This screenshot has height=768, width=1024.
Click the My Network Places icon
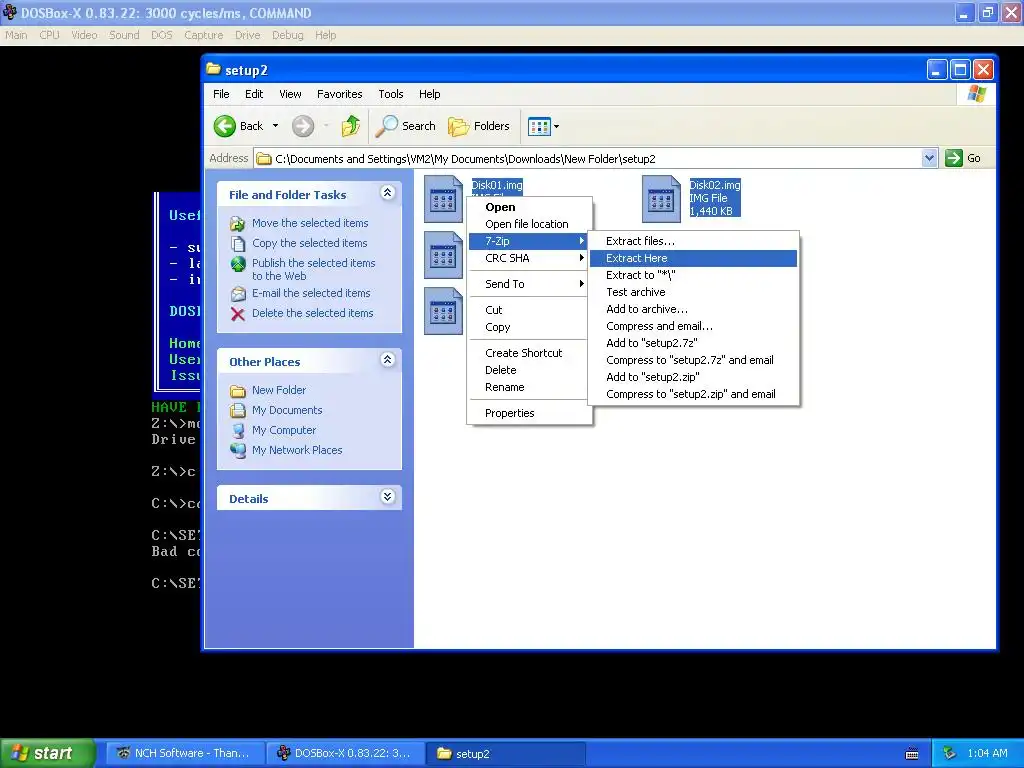click(x=238, y=451)
